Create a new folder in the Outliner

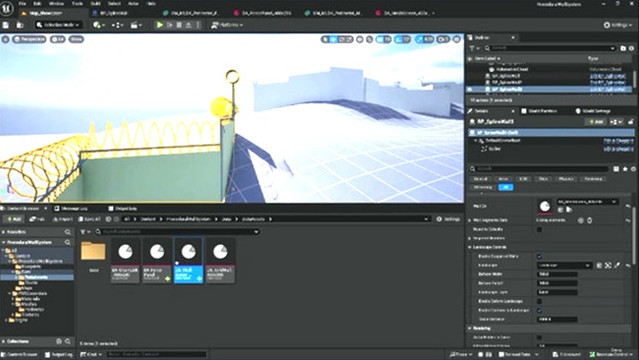[623, 48]
